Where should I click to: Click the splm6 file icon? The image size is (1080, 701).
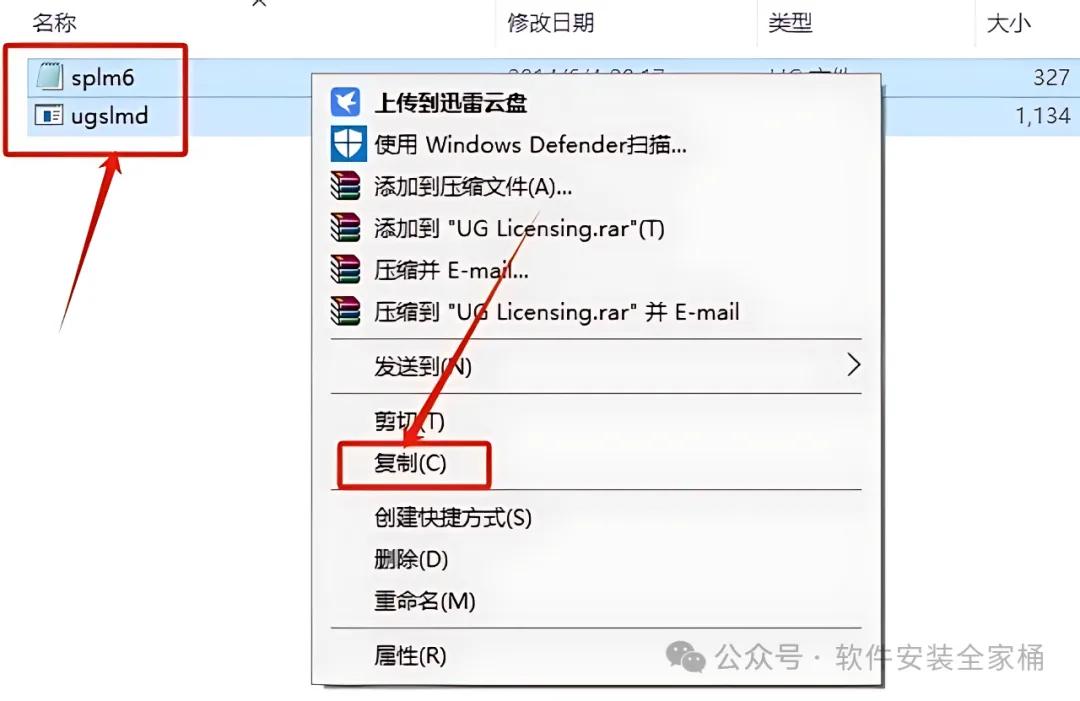pos(50,76)
